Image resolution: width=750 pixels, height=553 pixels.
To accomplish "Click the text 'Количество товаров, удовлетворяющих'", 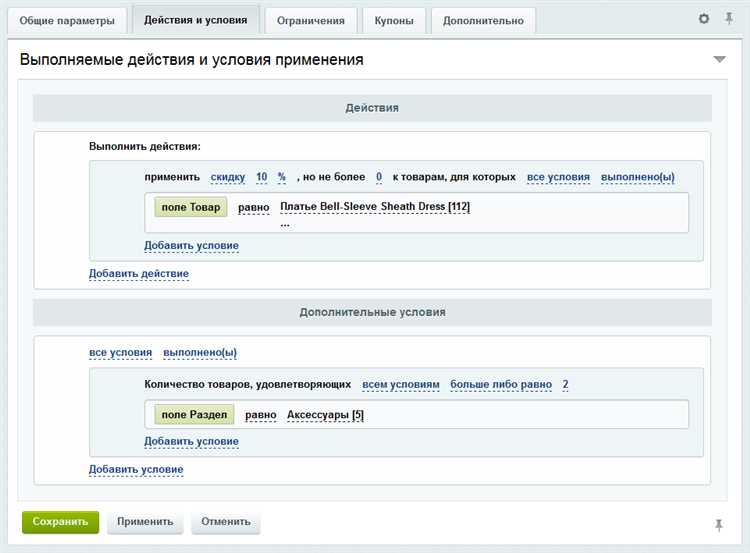I will 248,385.
